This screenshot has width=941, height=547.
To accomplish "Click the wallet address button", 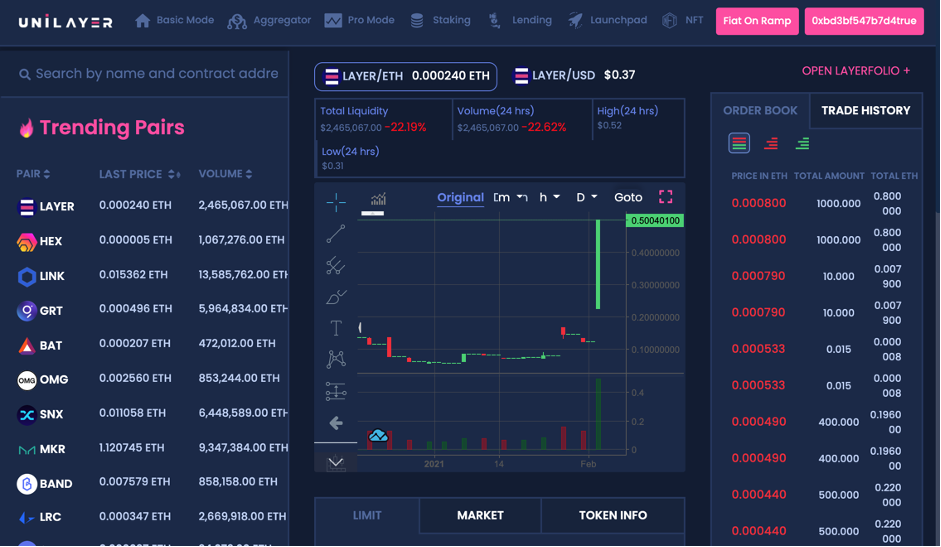I will pyautogui.click(x=864, y=21).
